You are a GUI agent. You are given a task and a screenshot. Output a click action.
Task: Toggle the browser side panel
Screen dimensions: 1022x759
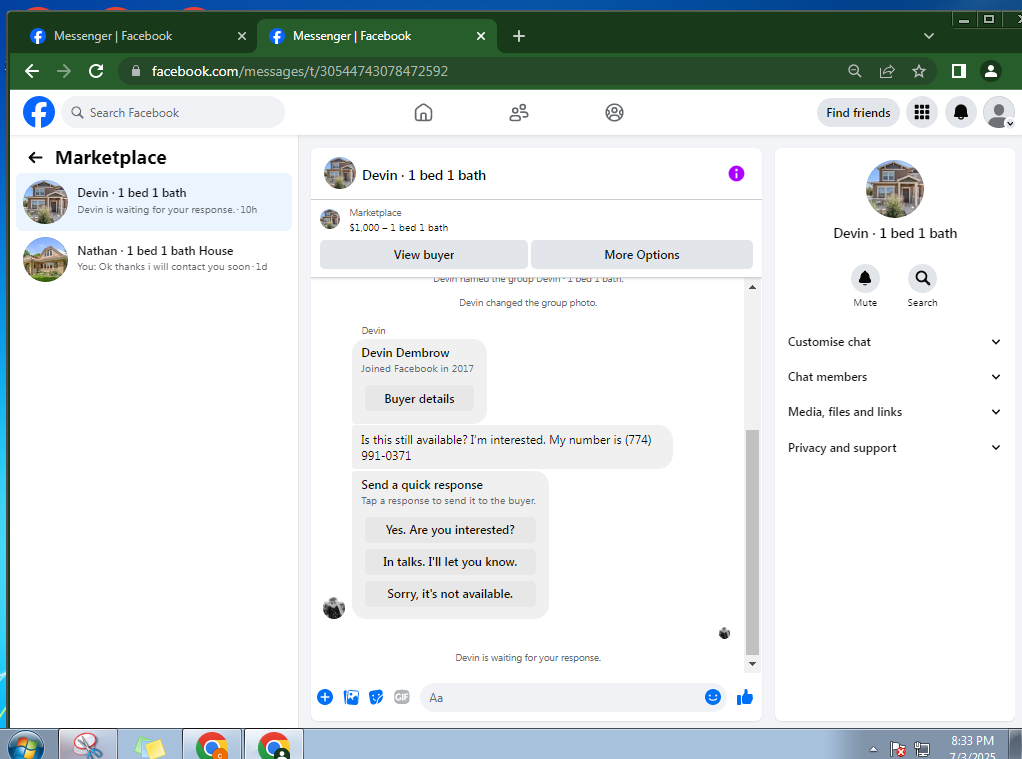pyautogui.click(x=958, y=71)
